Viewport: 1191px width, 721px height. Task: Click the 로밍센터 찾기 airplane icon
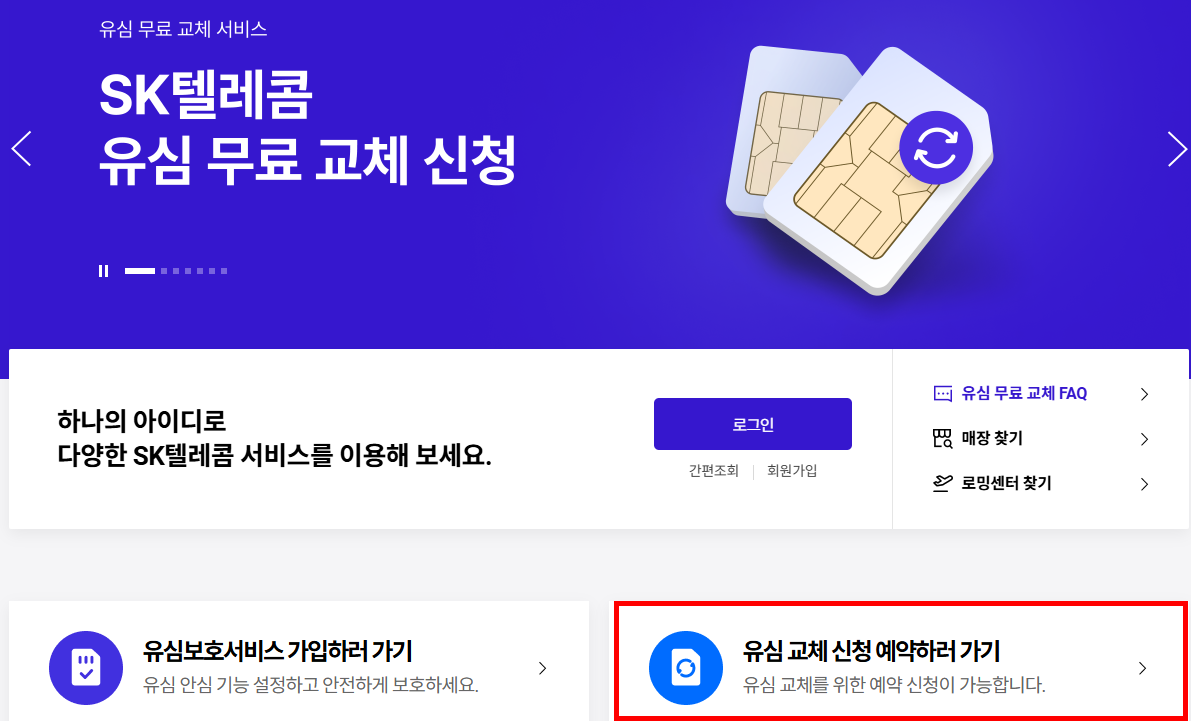click(942, 483)
